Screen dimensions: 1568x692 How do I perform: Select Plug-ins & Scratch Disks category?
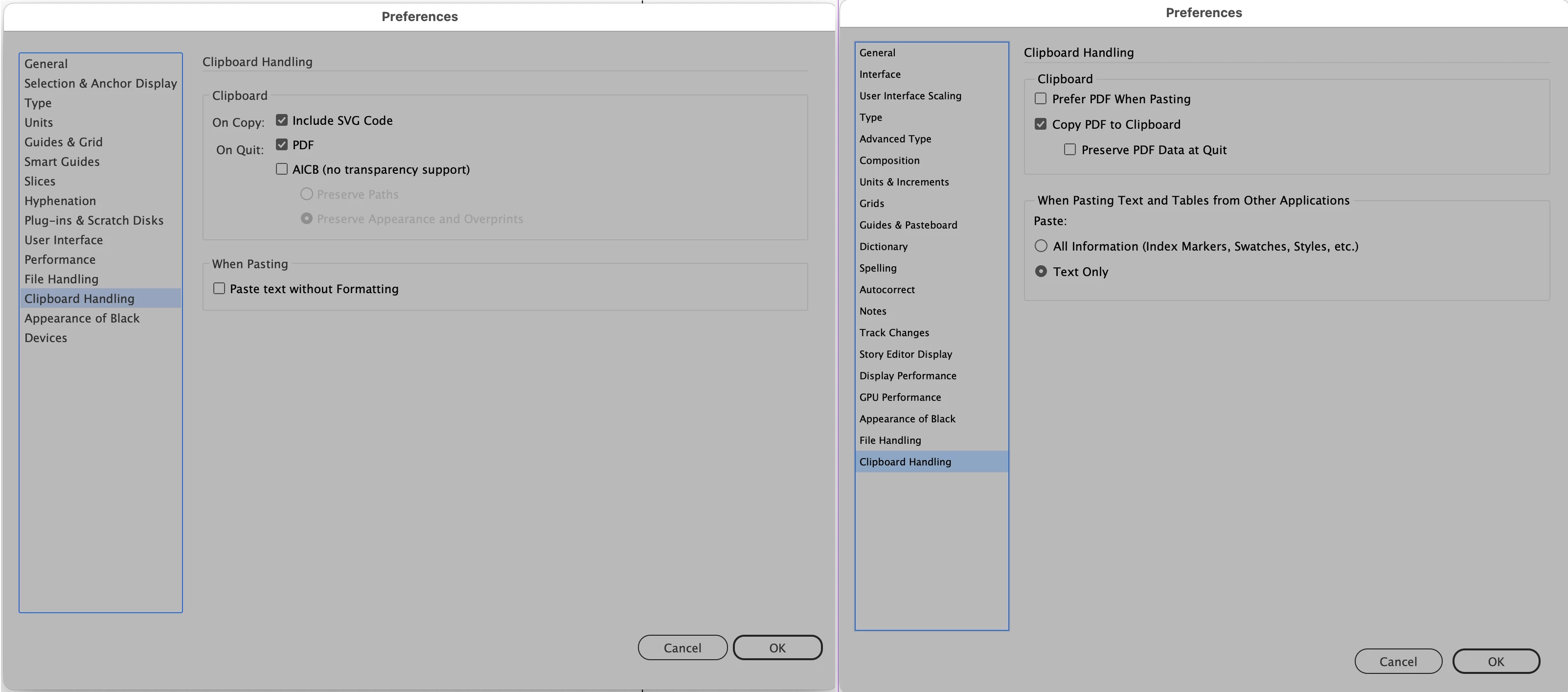point(94,221)
